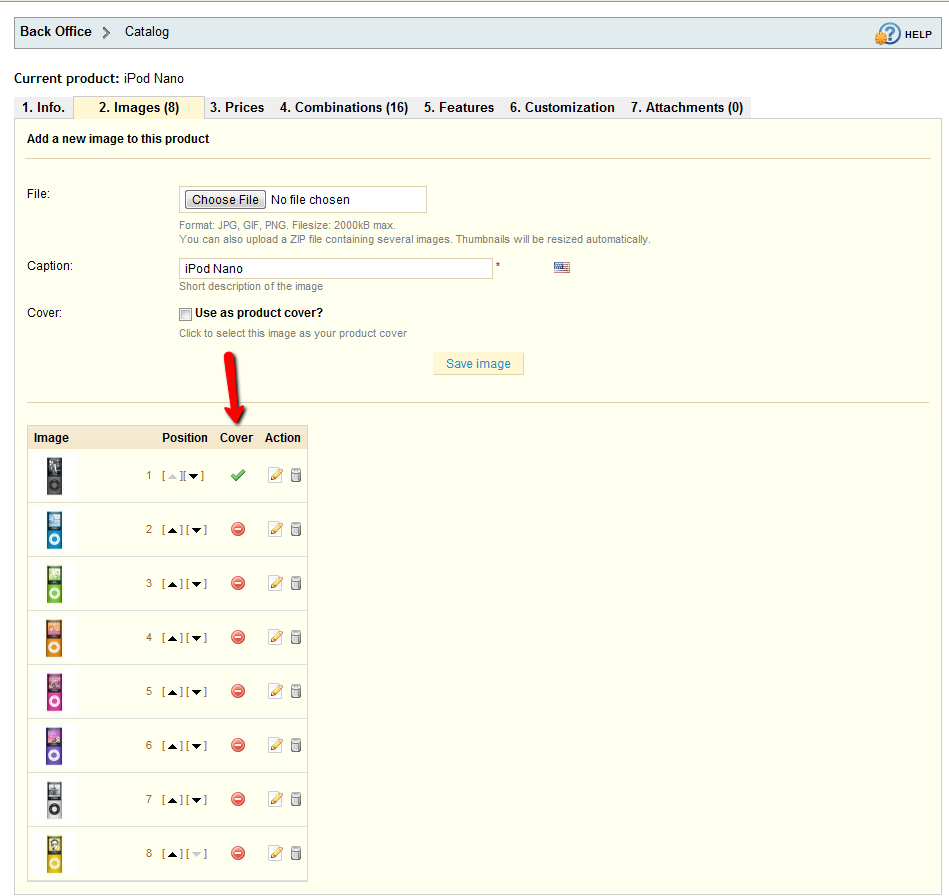Move image 5 up one position

[x=172, y=692]
